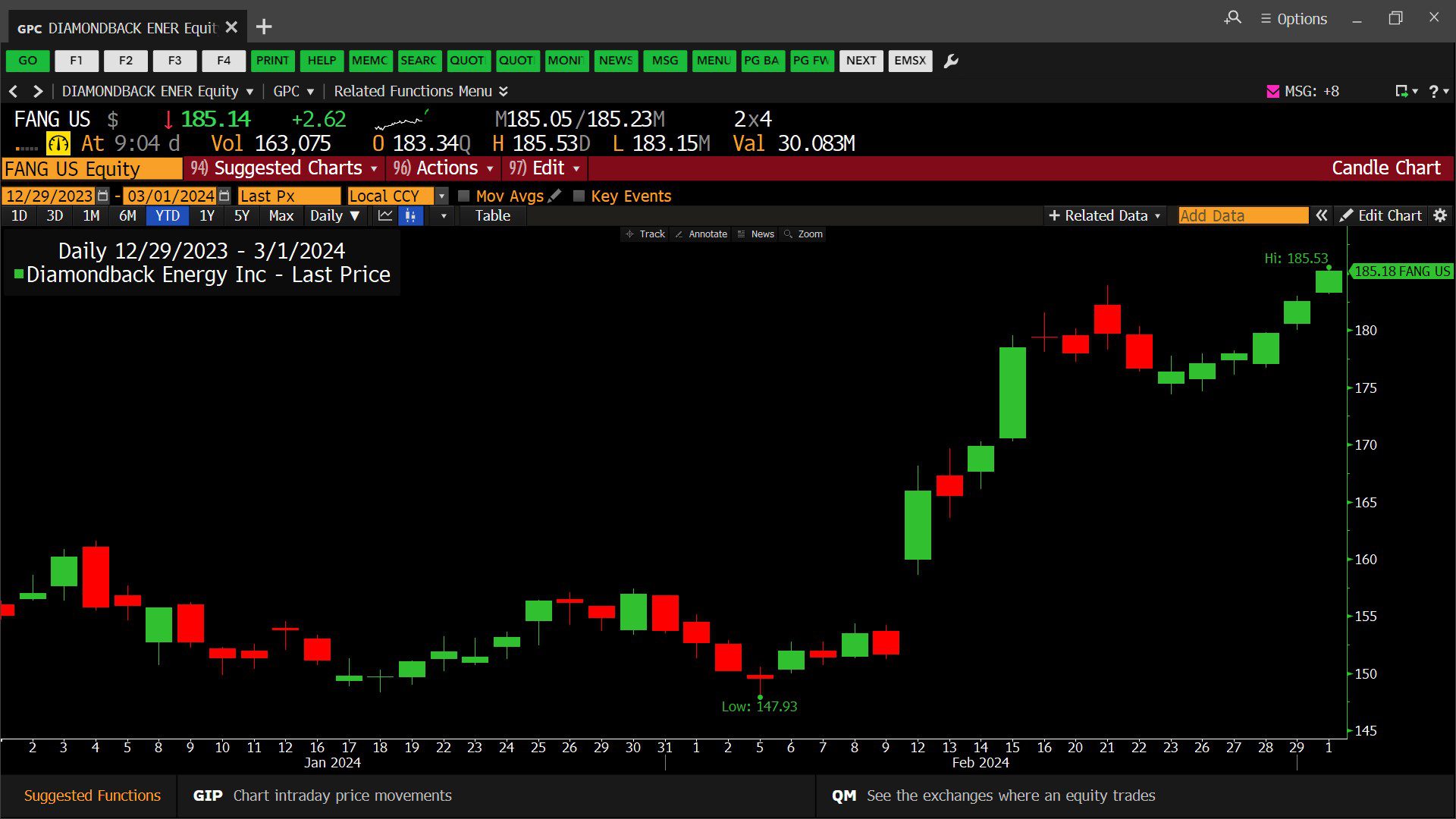Open the GPC function dropdown

[293, 92]
